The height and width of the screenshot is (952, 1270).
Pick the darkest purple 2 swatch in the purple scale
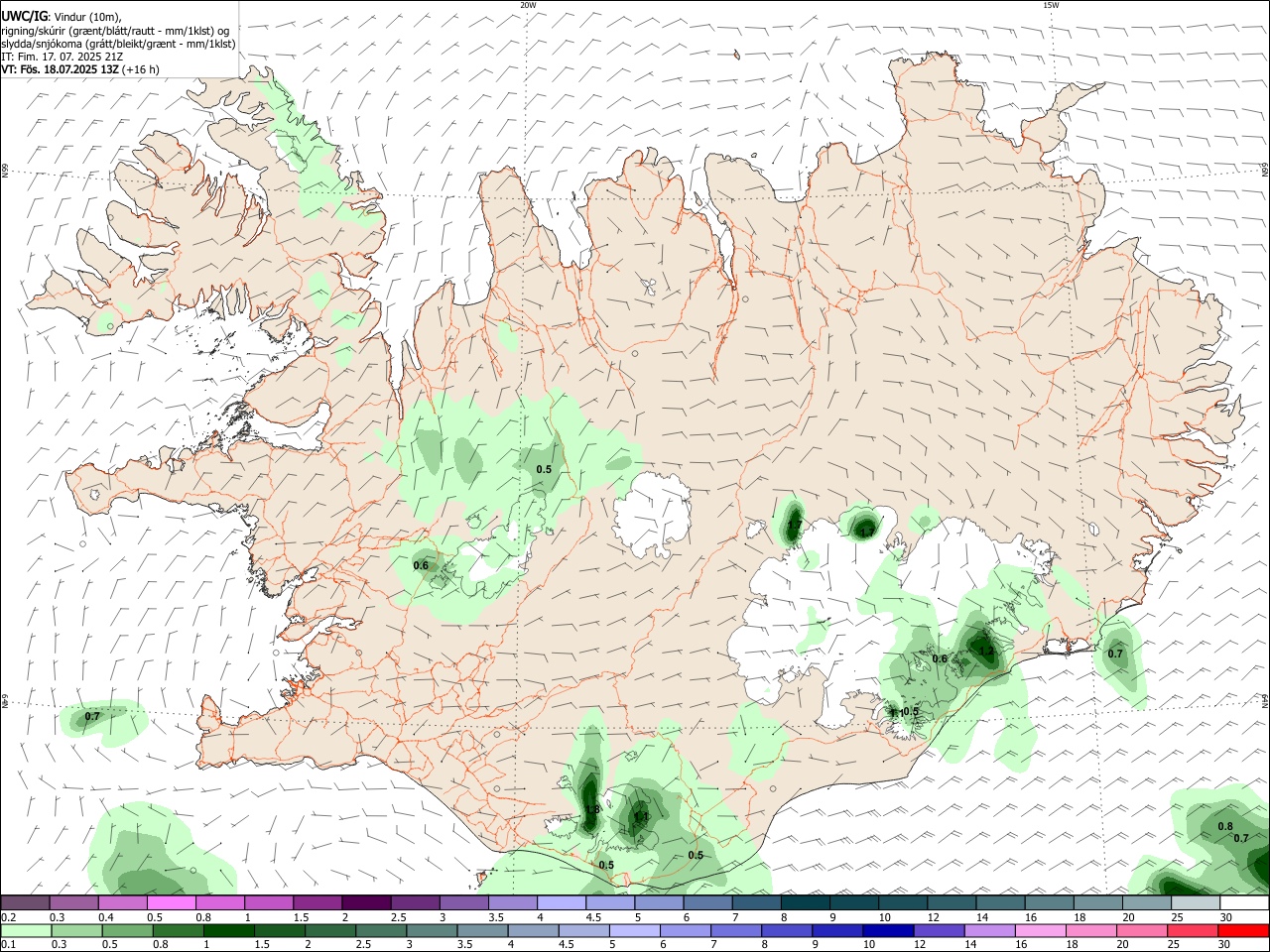click(366, 902)
